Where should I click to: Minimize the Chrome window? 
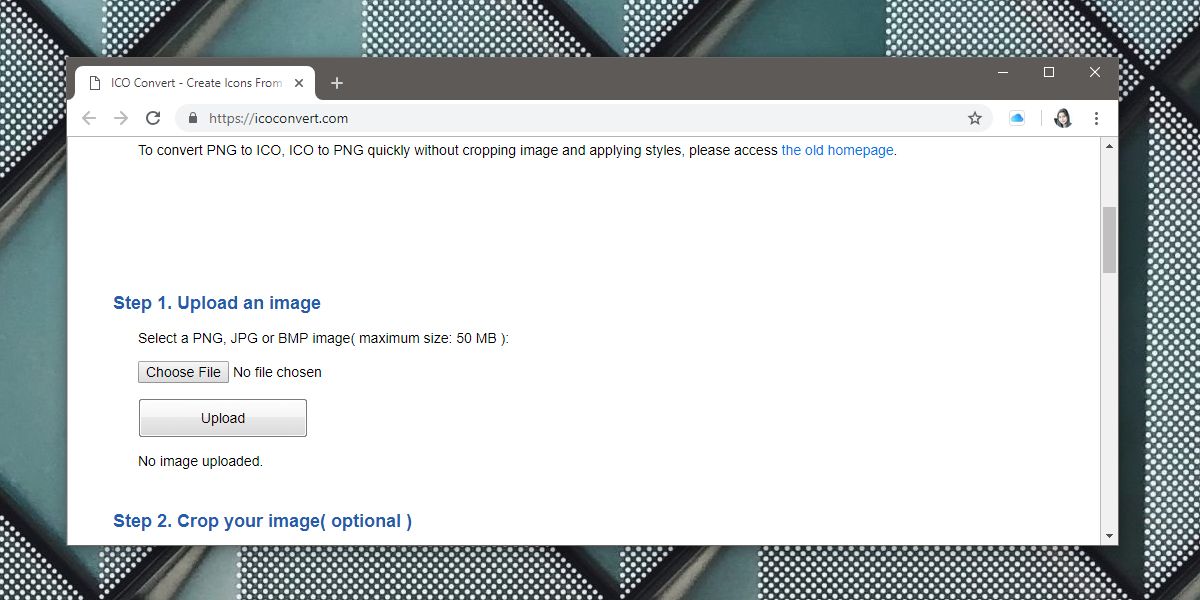(1003, 72)
